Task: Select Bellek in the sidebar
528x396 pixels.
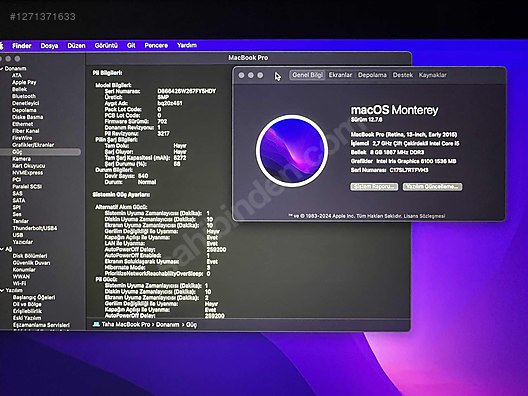Action: pos(20,89)
